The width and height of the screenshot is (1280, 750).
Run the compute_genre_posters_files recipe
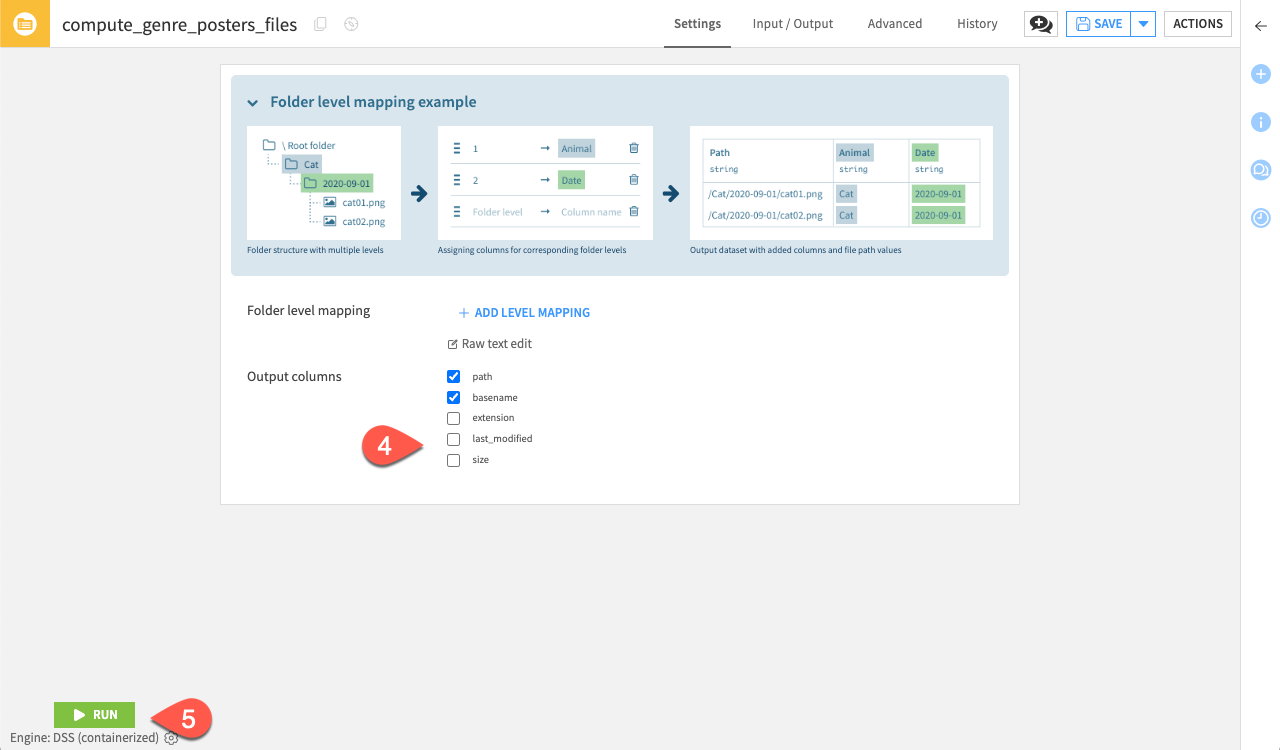click(x=94, y=714)
